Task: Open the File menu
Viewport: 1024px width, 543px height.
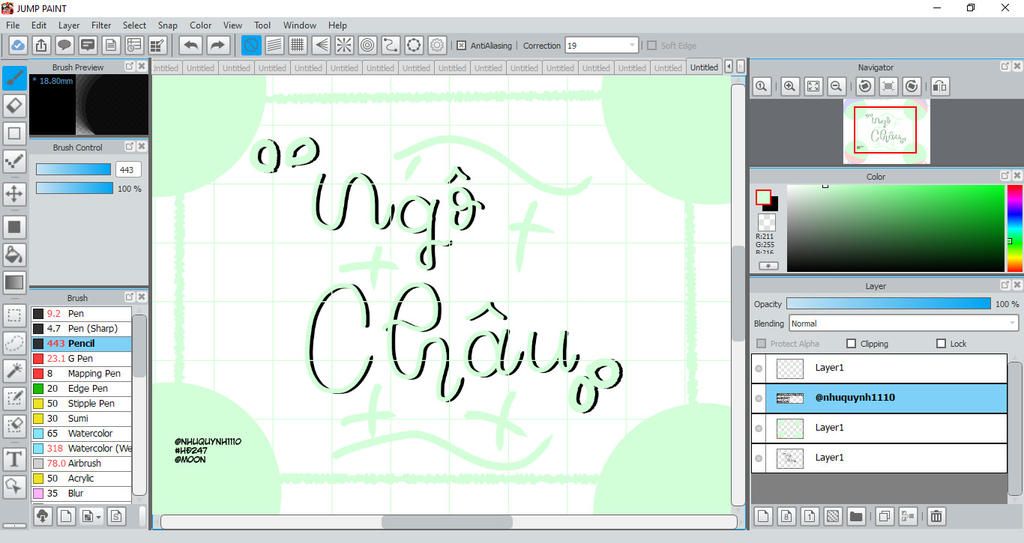Action: pos(13,25)
